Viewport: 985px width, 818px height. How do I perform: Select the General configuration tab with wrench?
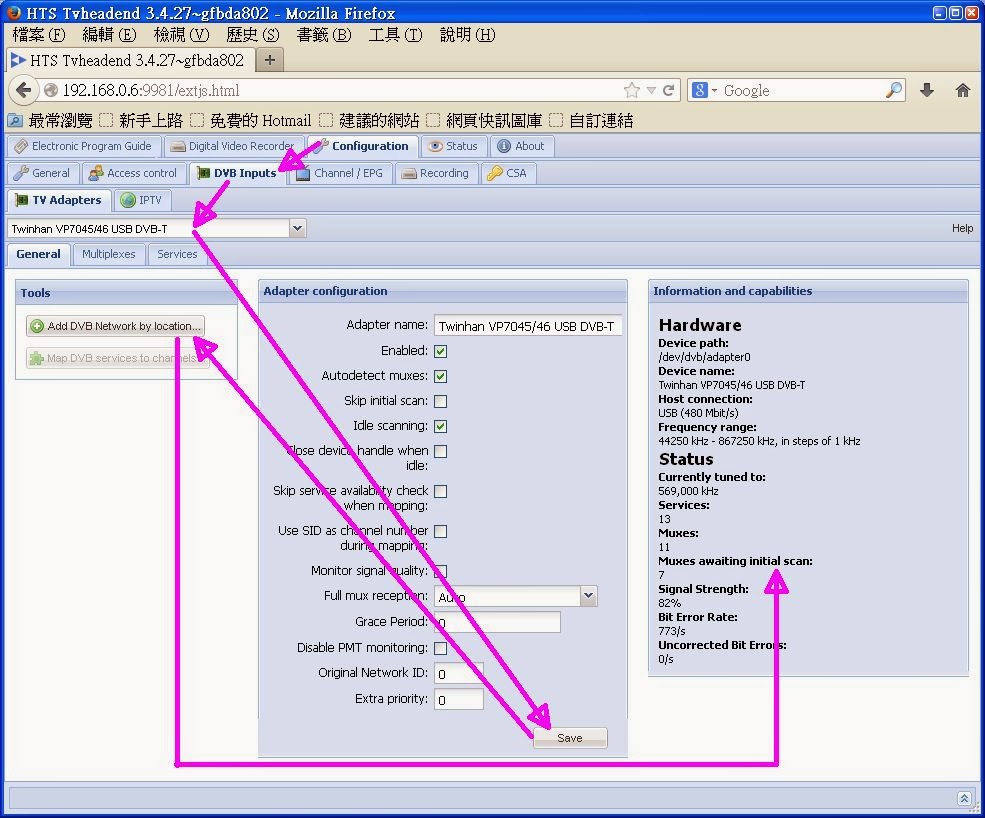coord(43,173)
